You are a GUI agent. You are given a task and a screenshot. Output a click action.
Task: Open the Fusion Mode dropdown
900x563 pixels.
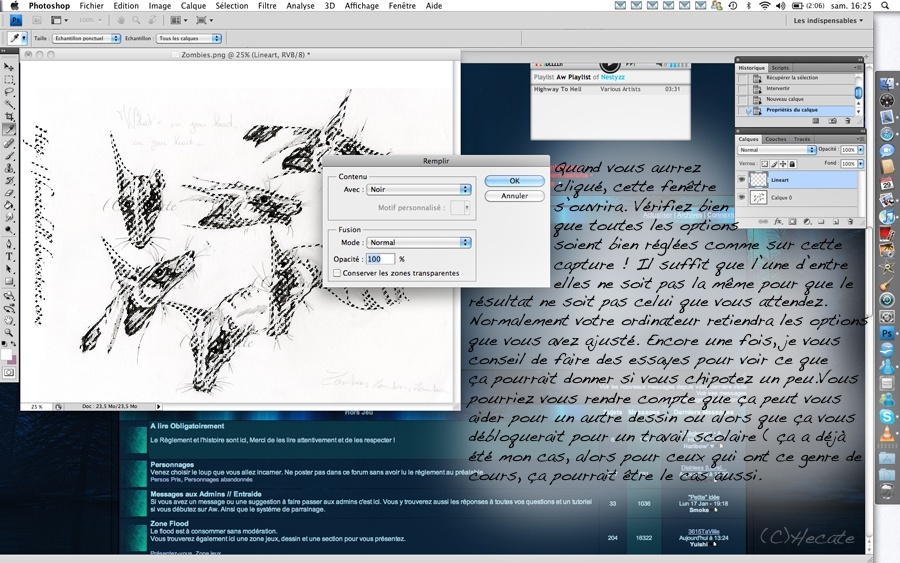[x=419, y=243]
